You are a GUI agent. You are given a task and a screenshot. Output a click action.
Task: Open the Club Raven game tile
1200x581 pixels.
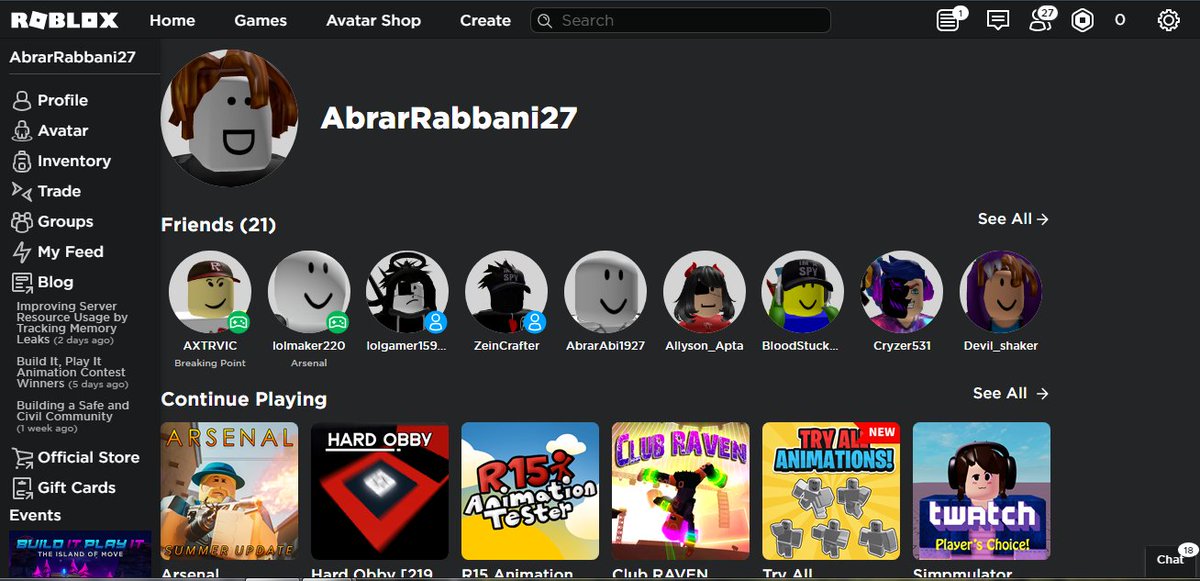click(x=680, y=491)
